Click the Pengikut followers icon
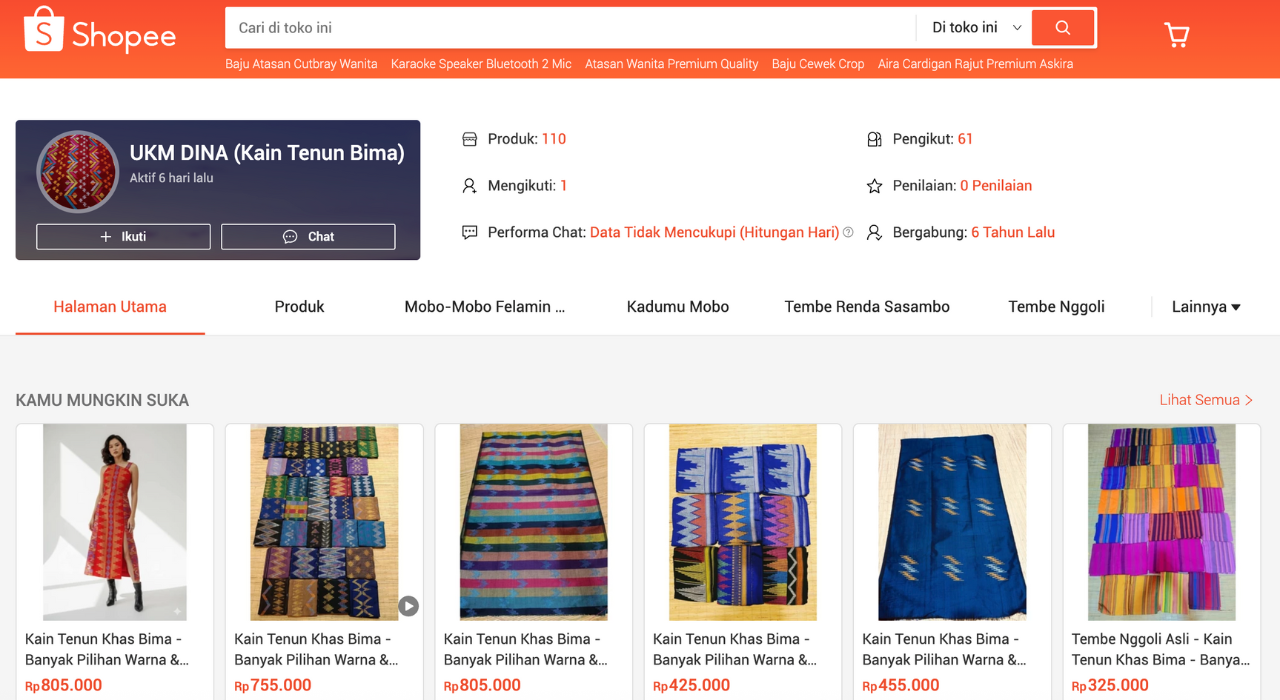 (874, 139)
